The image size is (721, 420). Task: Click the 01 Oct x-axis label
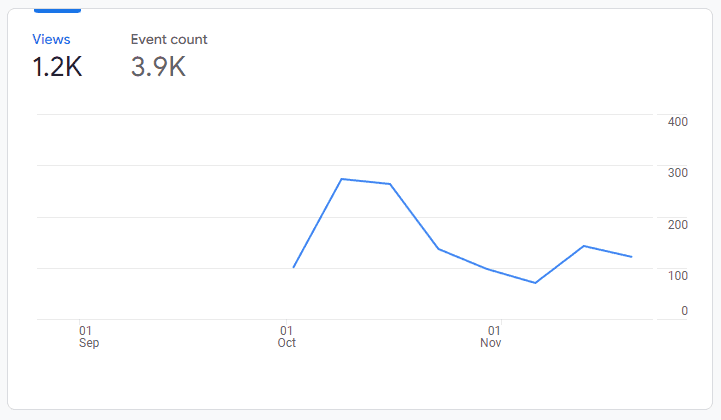pyautogui.click(x=287, y=336)
